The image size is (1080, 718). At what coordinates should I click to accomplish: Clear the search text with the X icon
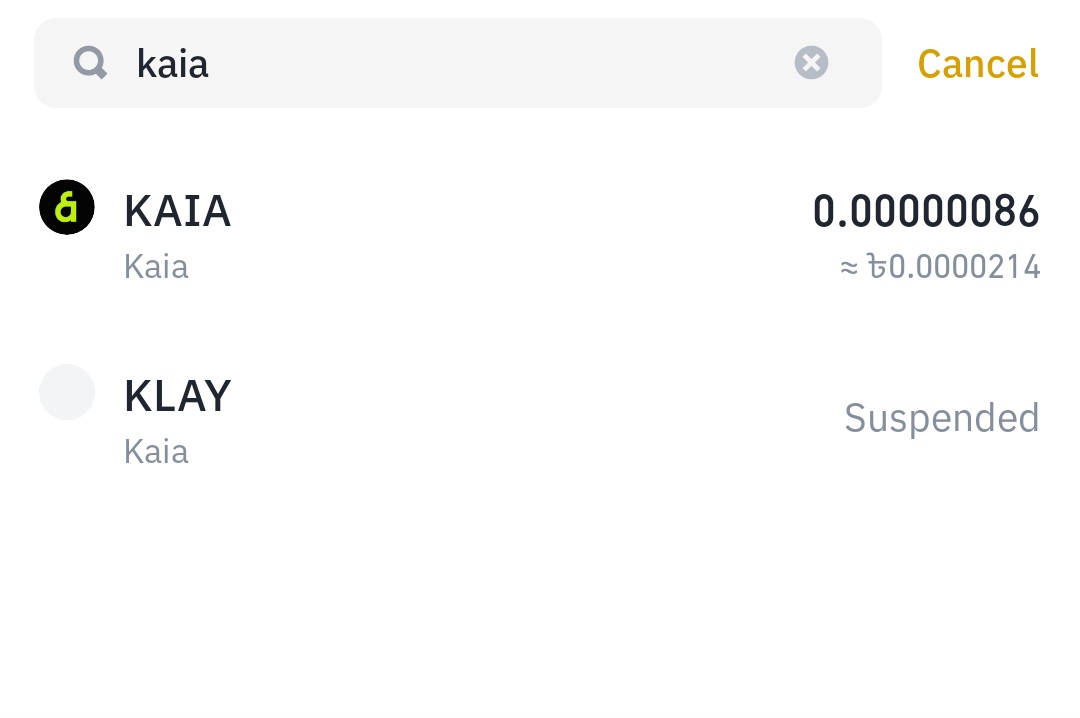[x=811, y=63]
